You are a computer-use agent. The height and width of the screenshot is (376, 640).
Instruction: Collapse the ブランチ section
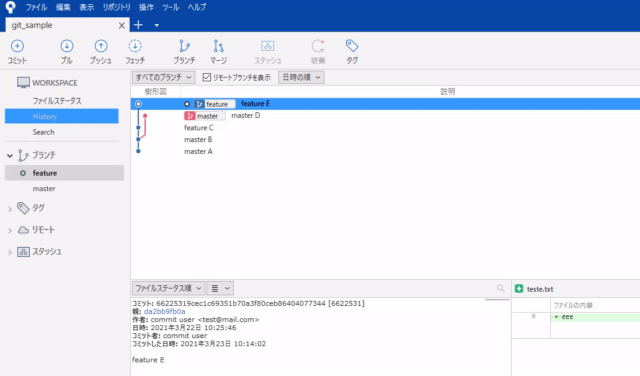tap(10, 156)
